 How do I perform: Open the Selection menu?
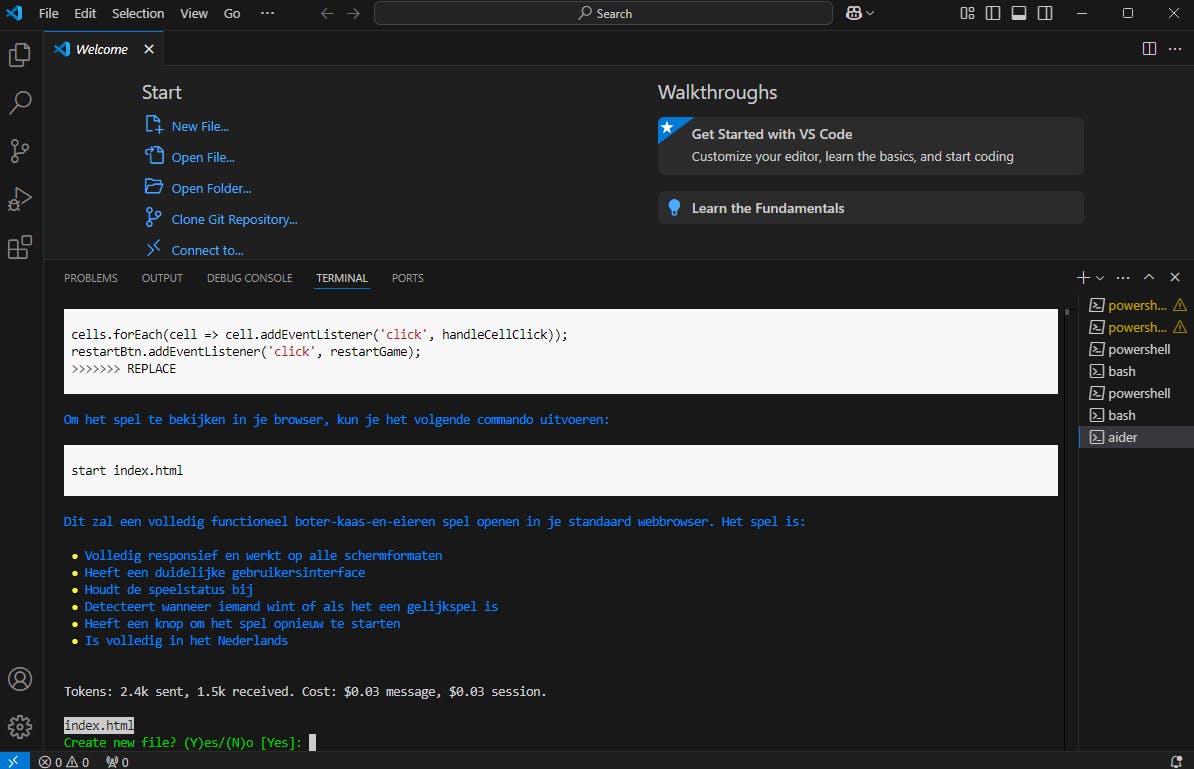[138, 13]
